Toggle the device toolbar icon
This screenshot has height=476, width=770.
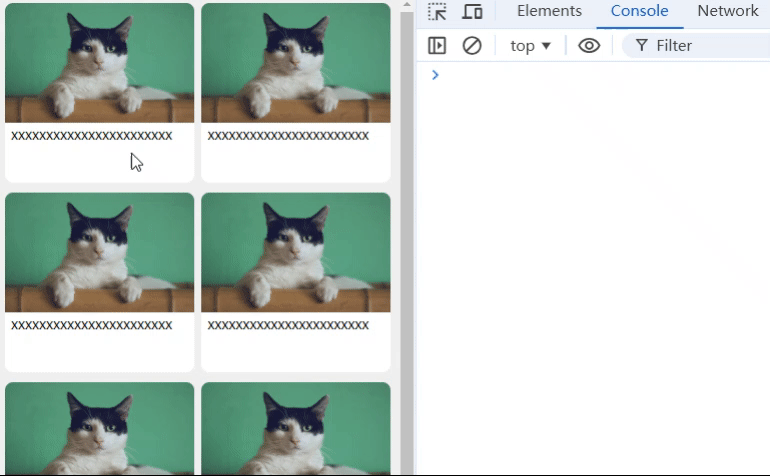coord(472,11)
